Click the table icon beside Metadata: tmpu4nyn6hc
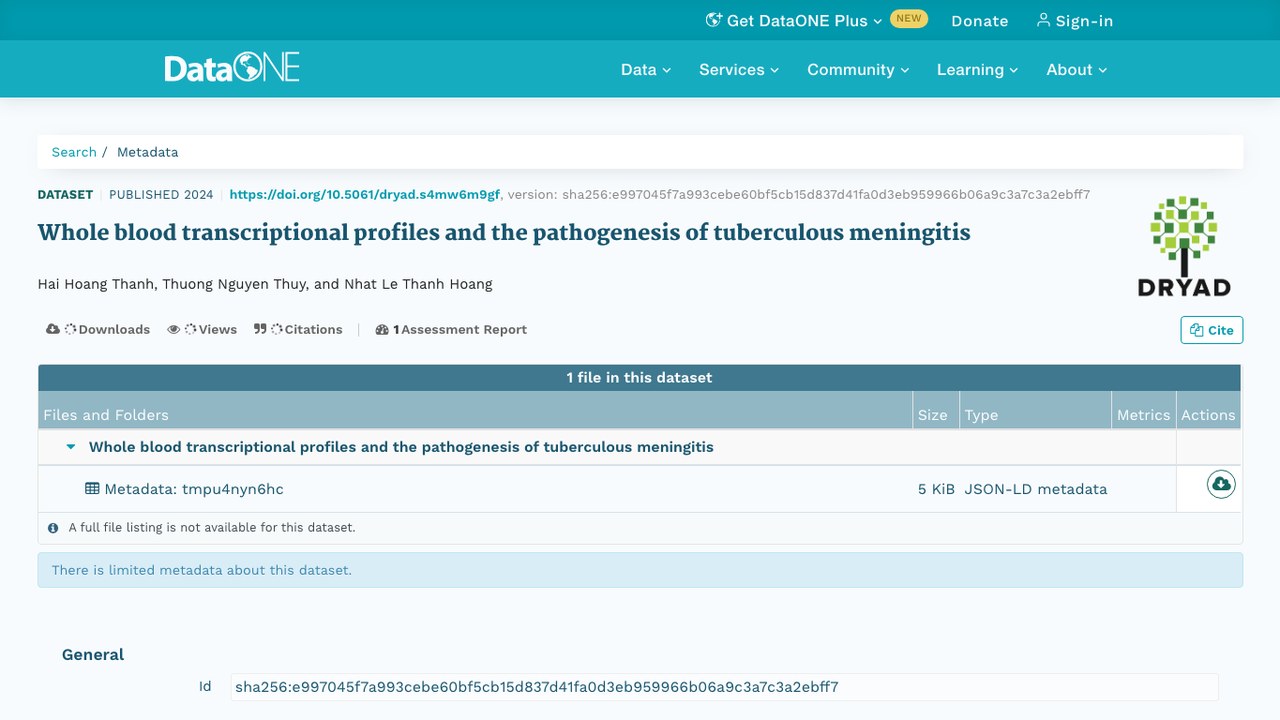Image resolution: width=1280 pixels, height=720 pixels. 92,489
